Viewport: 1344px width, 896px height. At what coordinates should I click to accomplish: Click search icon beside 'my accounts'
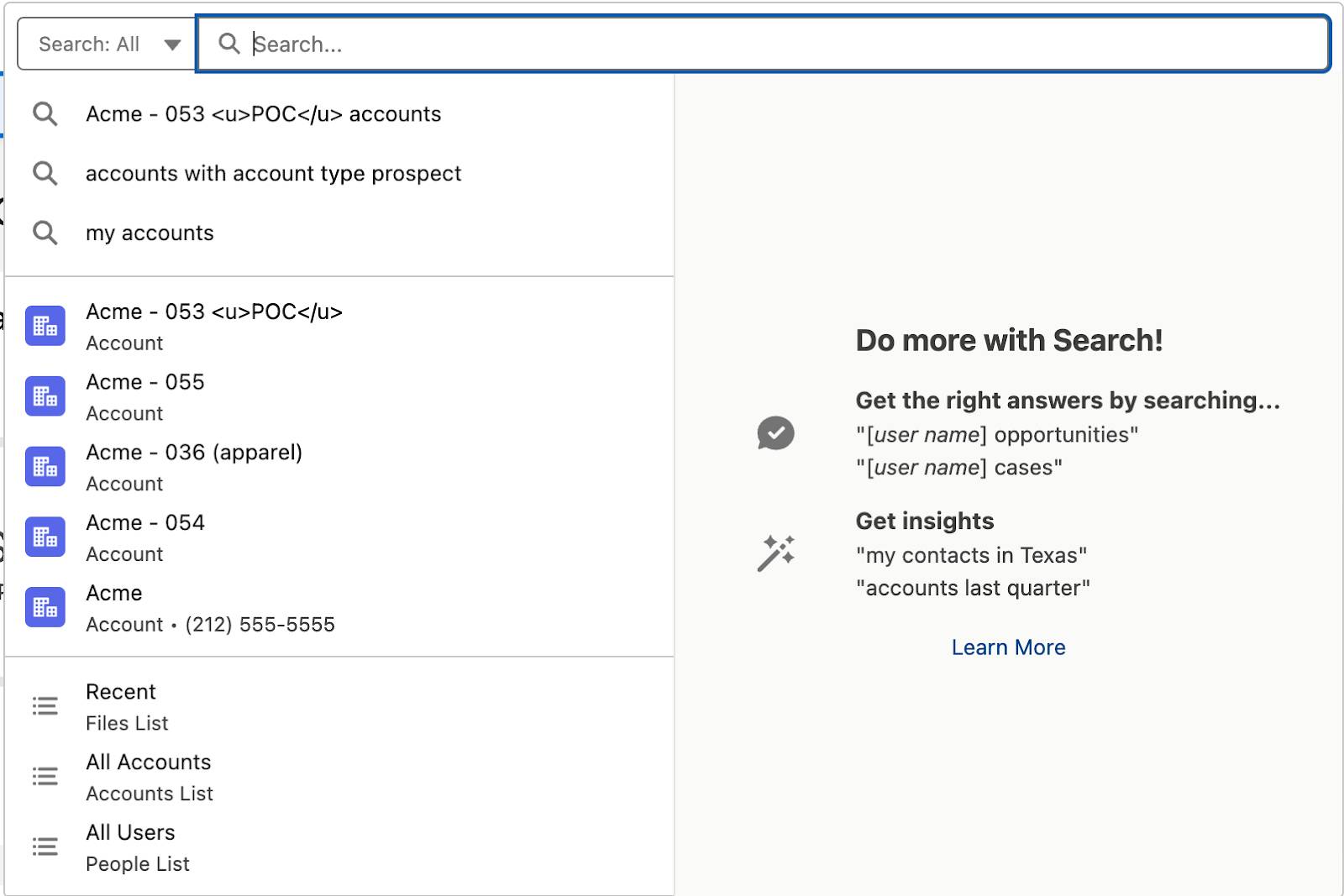tap(45, 233)
